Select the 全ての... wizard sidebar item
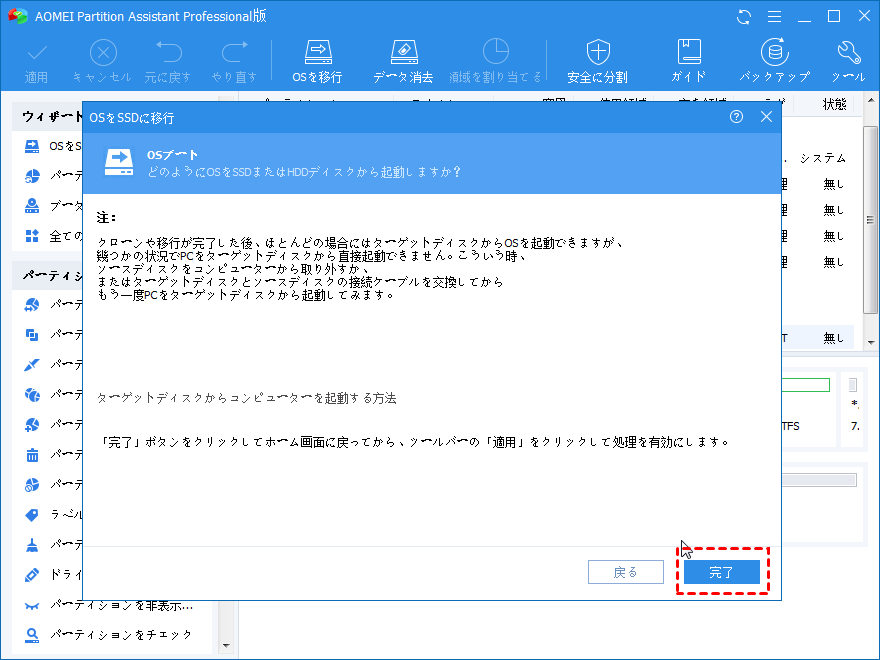 (x=54, y=236)
